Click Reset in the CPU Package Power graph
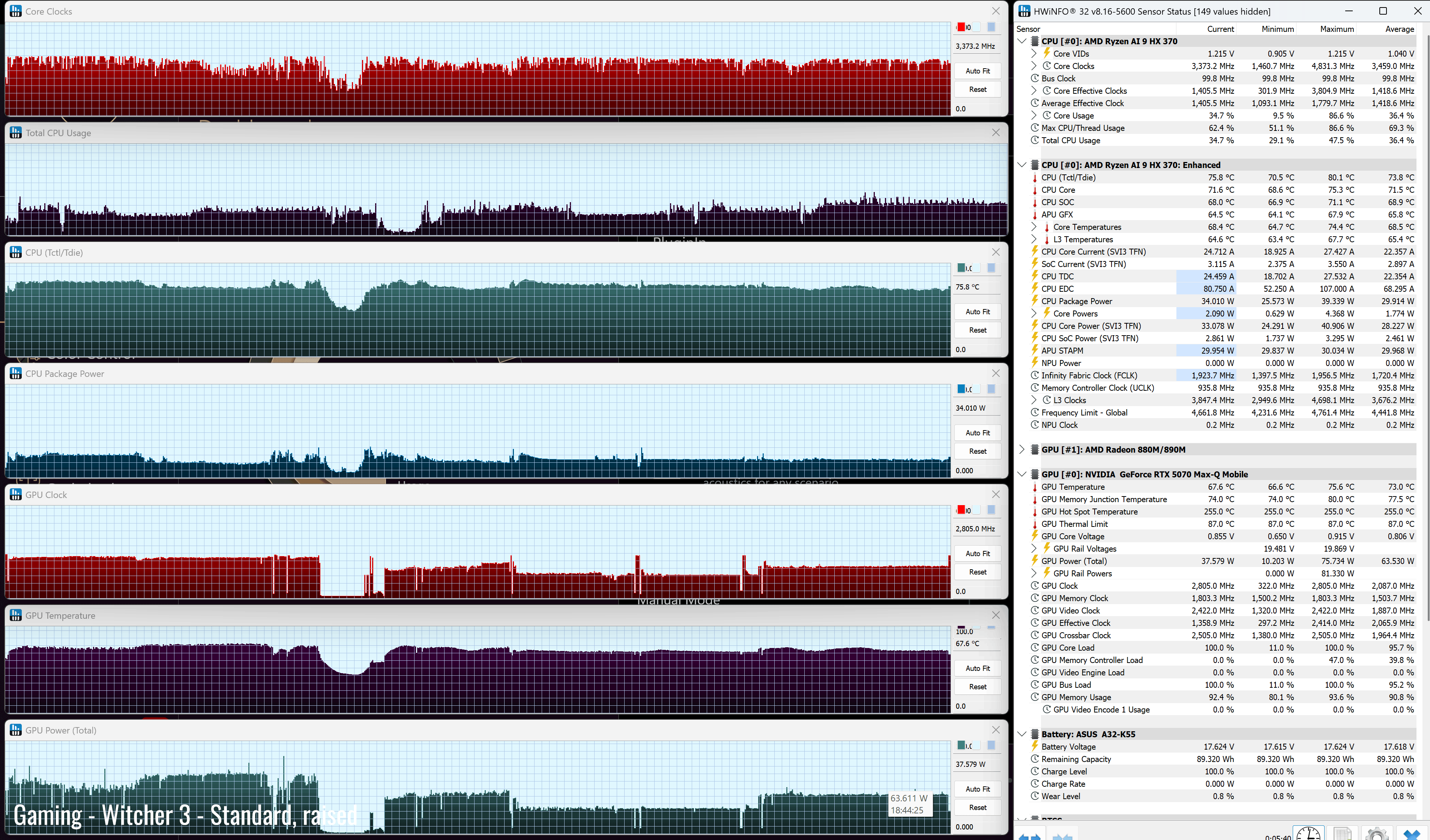 (x=978, y=451)
